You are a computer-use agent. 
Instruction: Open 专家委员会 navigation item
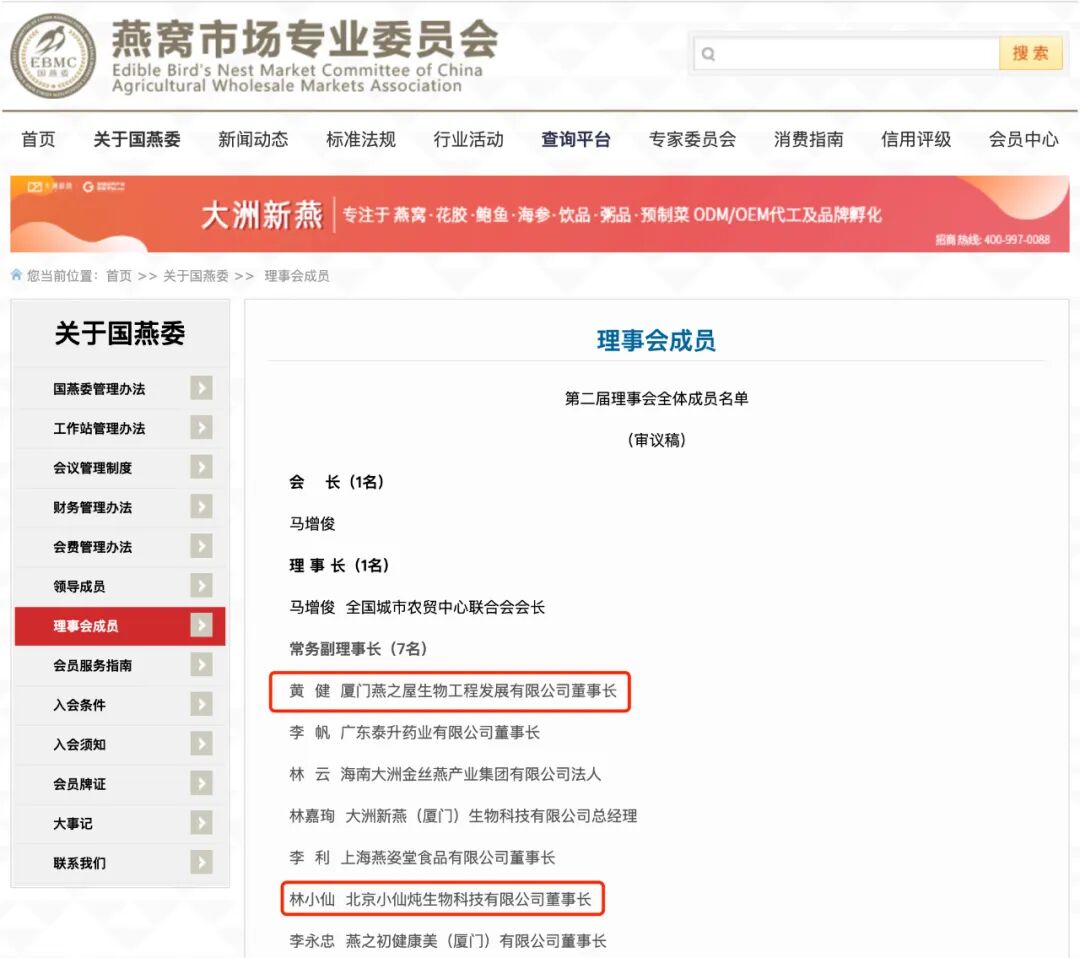(x=692, y=139)
